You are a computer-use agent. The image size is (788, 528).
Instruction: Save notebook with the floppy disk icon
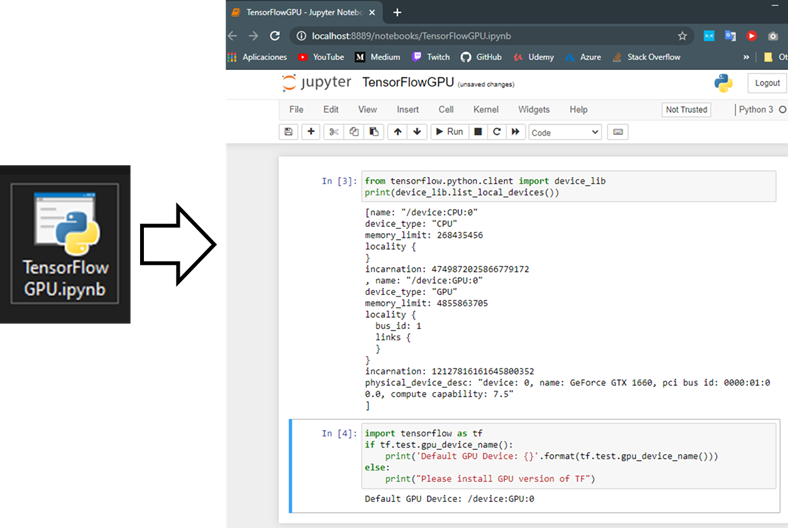[x=288, y=132]
